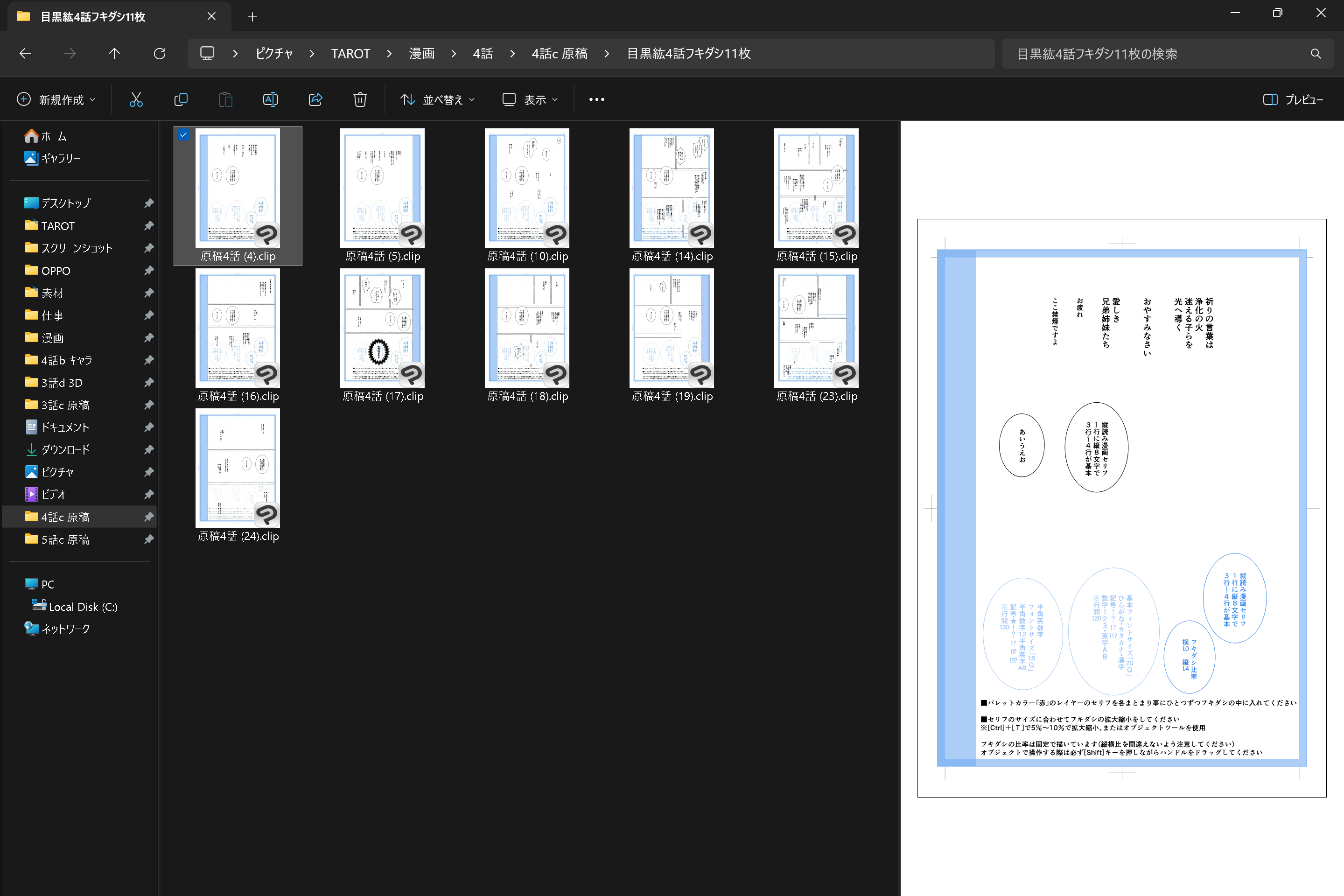Open the 表示 view dropdown
1344x896 pixels.
(x=530, y=99)
